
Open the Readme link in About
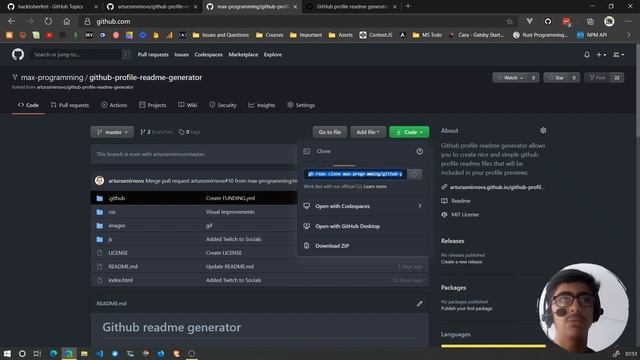click(x=461, y=201)
